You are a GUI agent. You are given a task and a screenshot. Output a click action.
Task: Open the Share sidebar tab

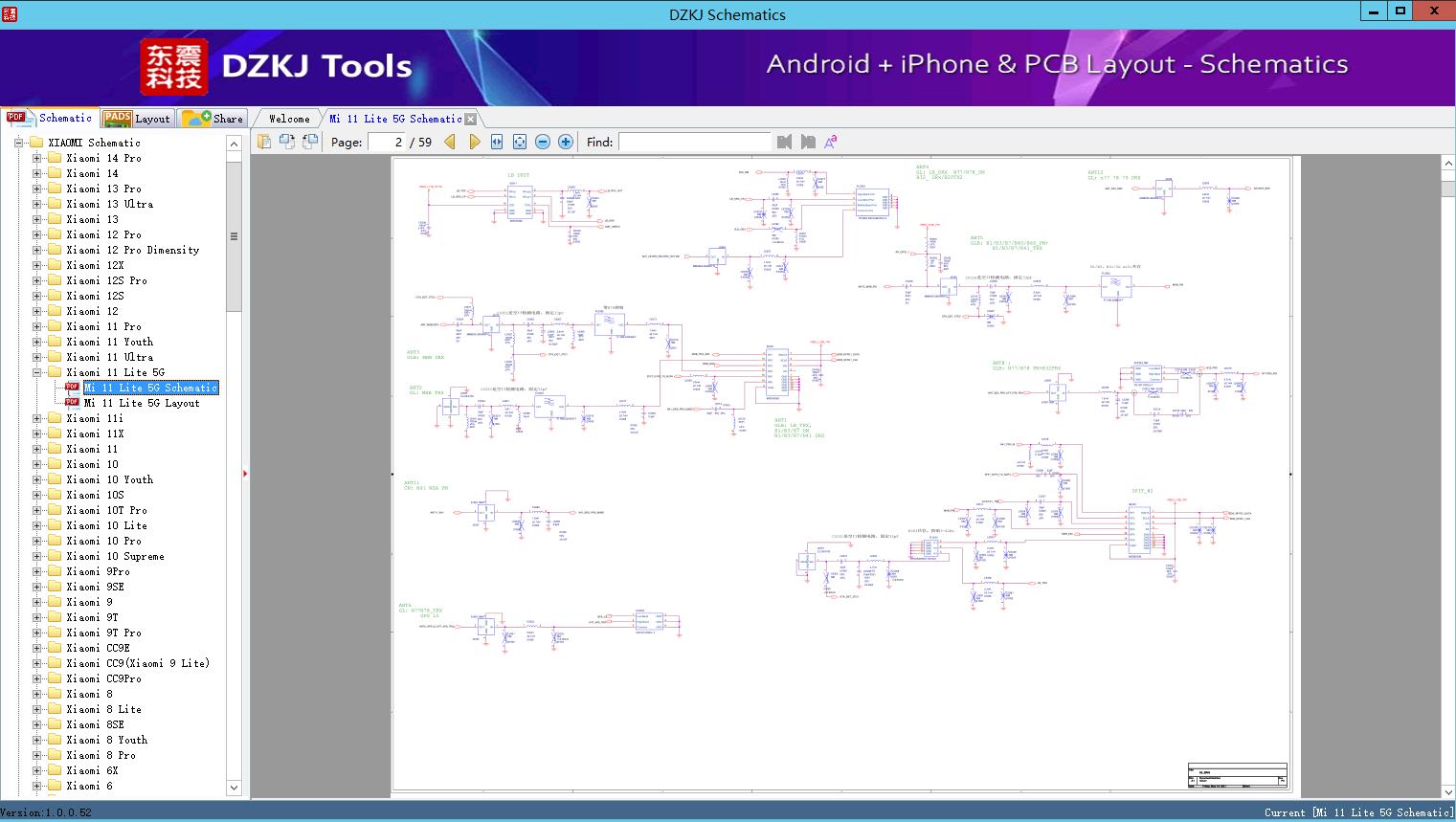(x=213, y=119)
